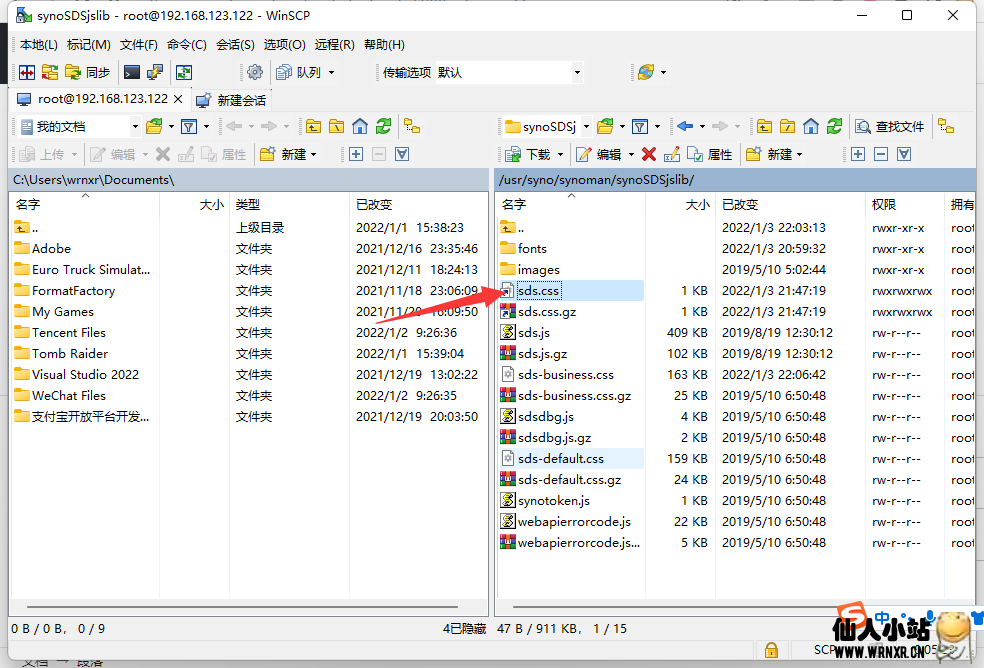Click the Synchronize (同步) toolbar button
The height and width of the screenshot is (668, 984).
point(88,73)
